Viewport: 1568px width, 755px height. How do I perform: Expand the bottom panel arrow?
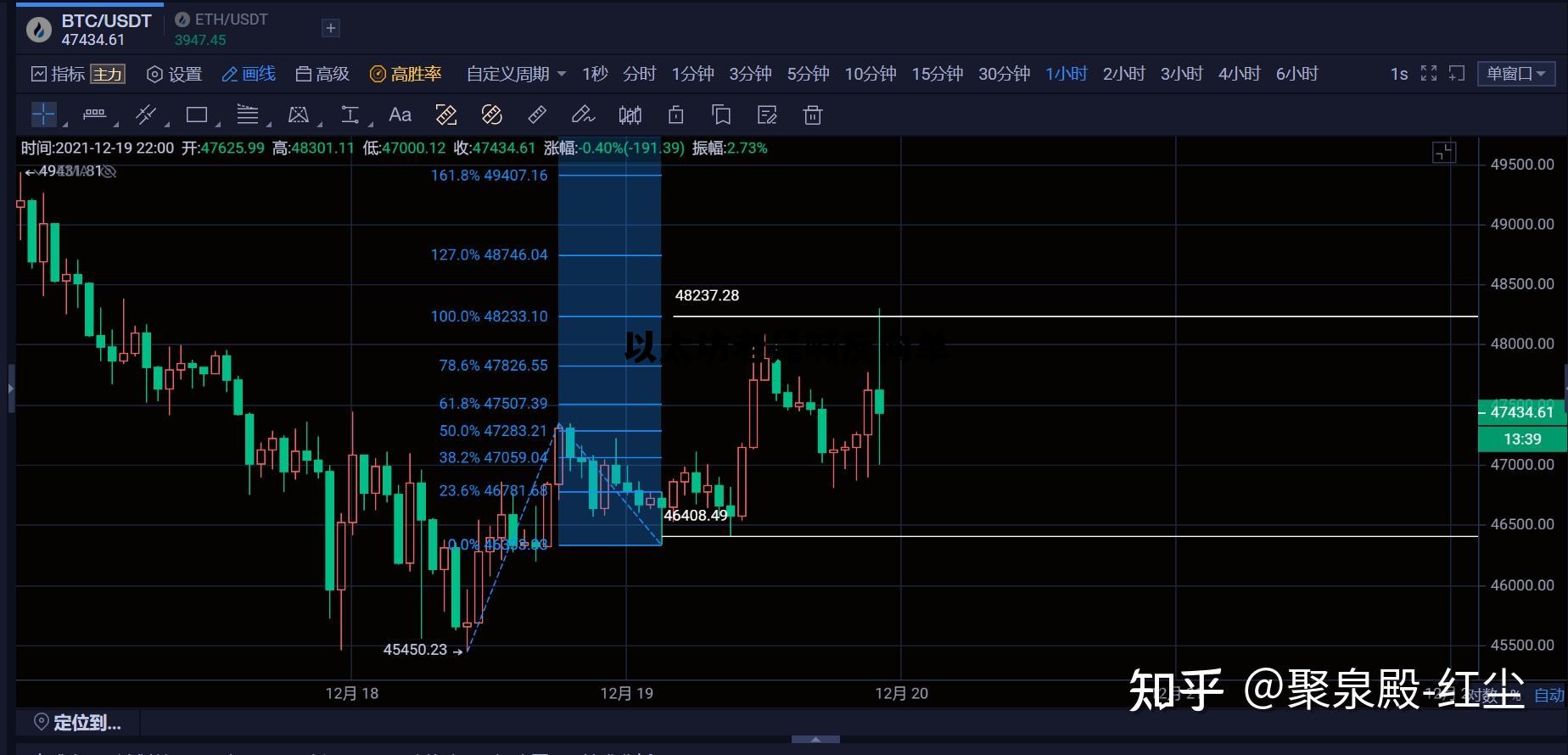pos(815,739)
